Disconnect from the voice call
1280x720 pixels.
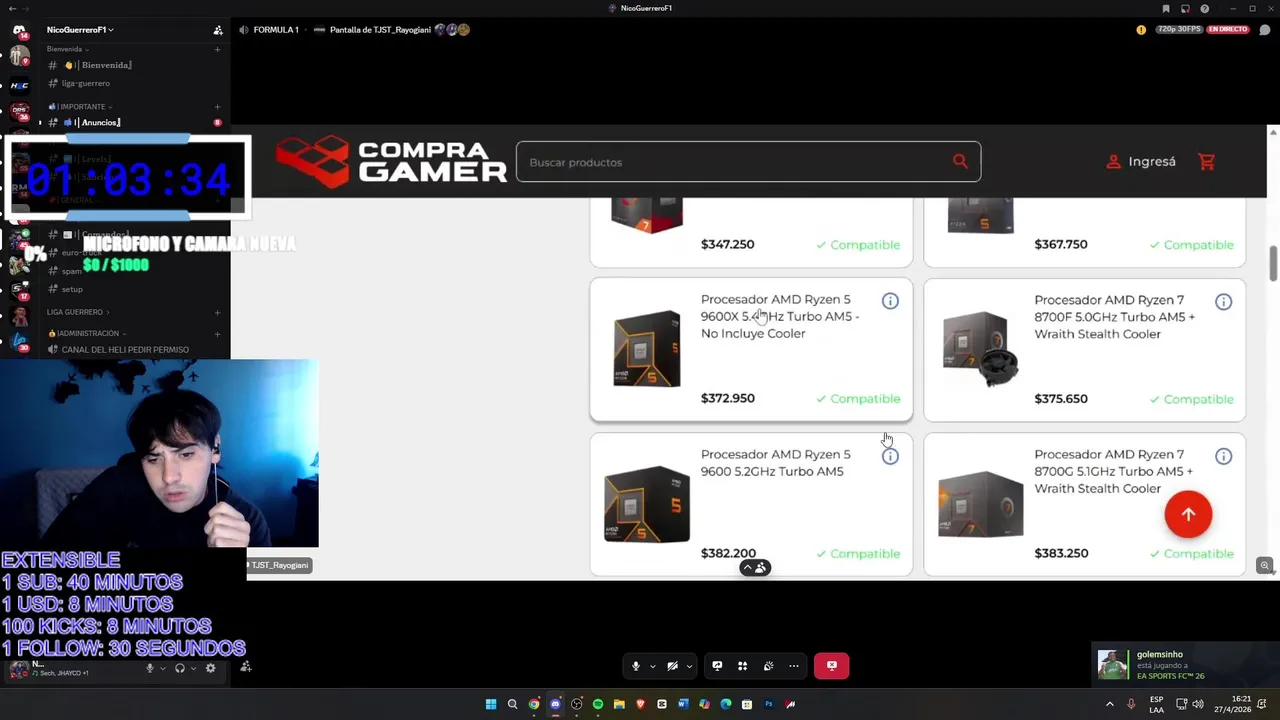831,666
